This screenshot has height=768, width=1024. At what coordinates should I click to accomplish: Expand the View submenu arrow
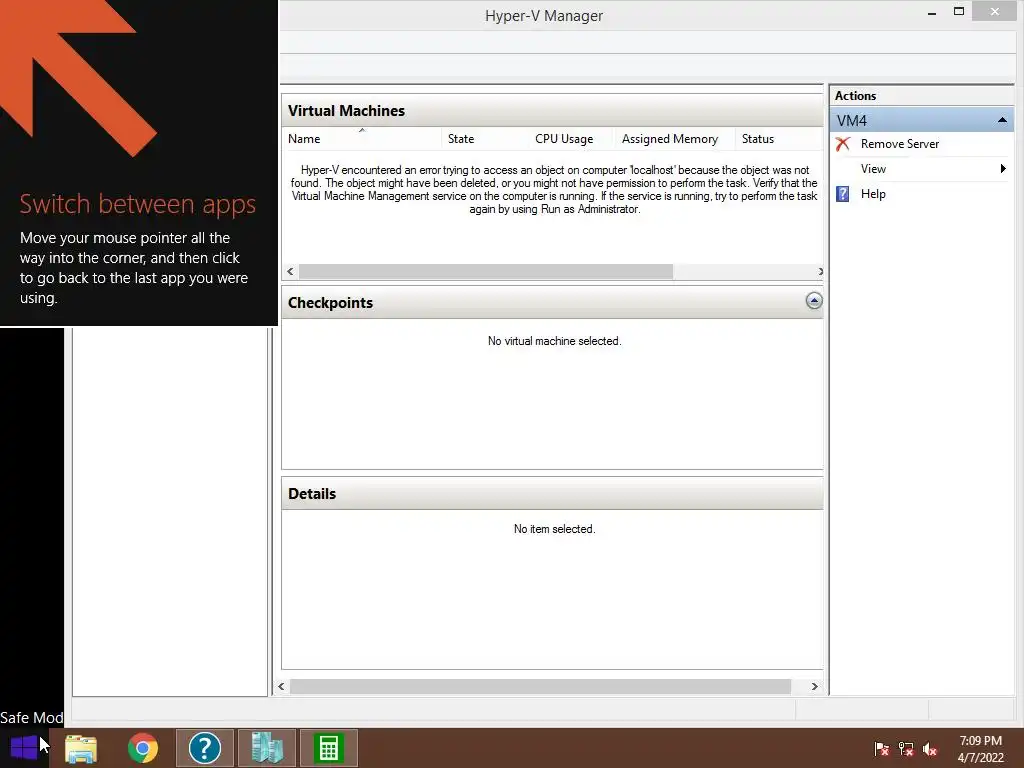[x=1003, y=168]
